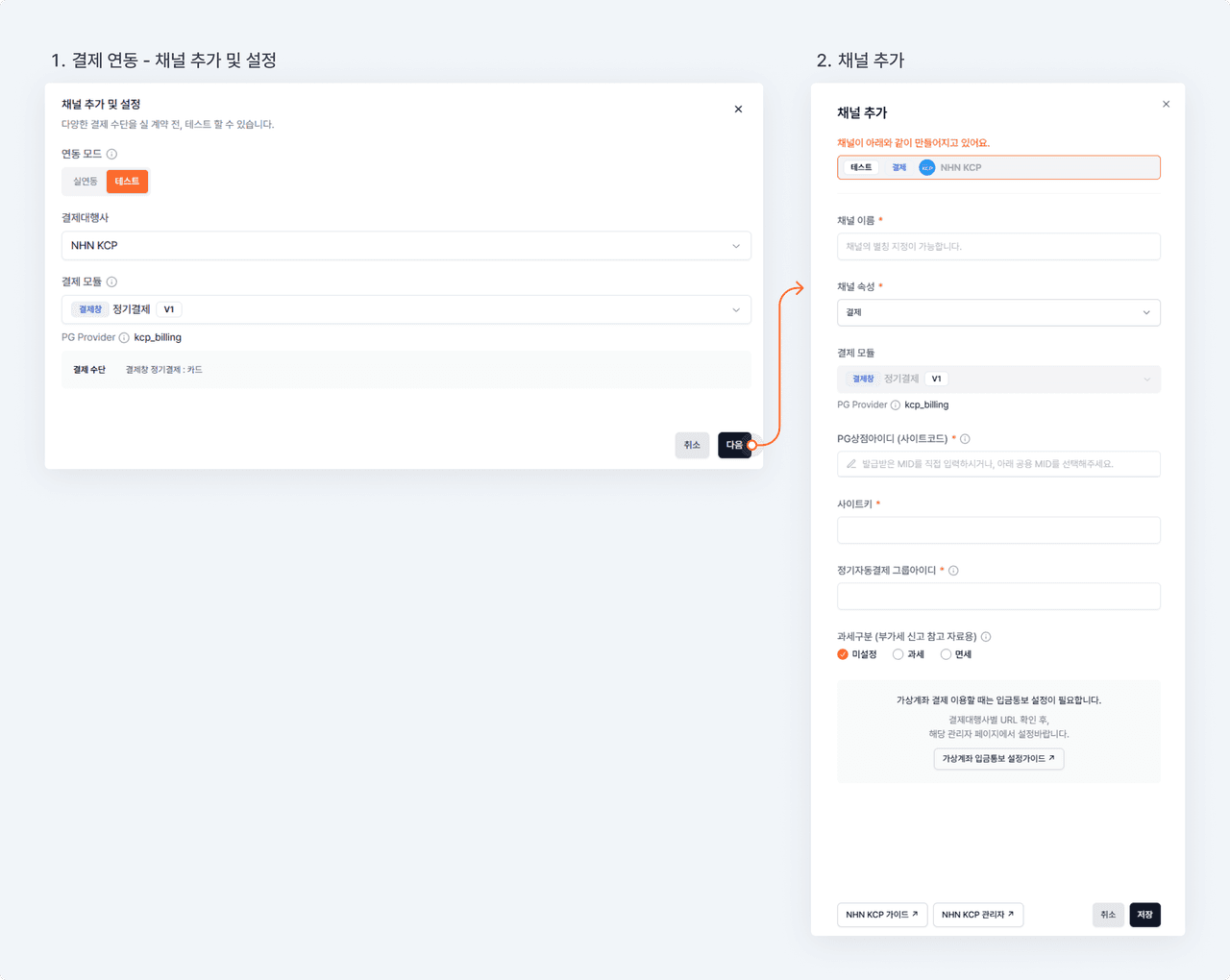Click info icon beside 결제 모듈 label
This screenshot has width=1230, height=980.
pos(111,282)
